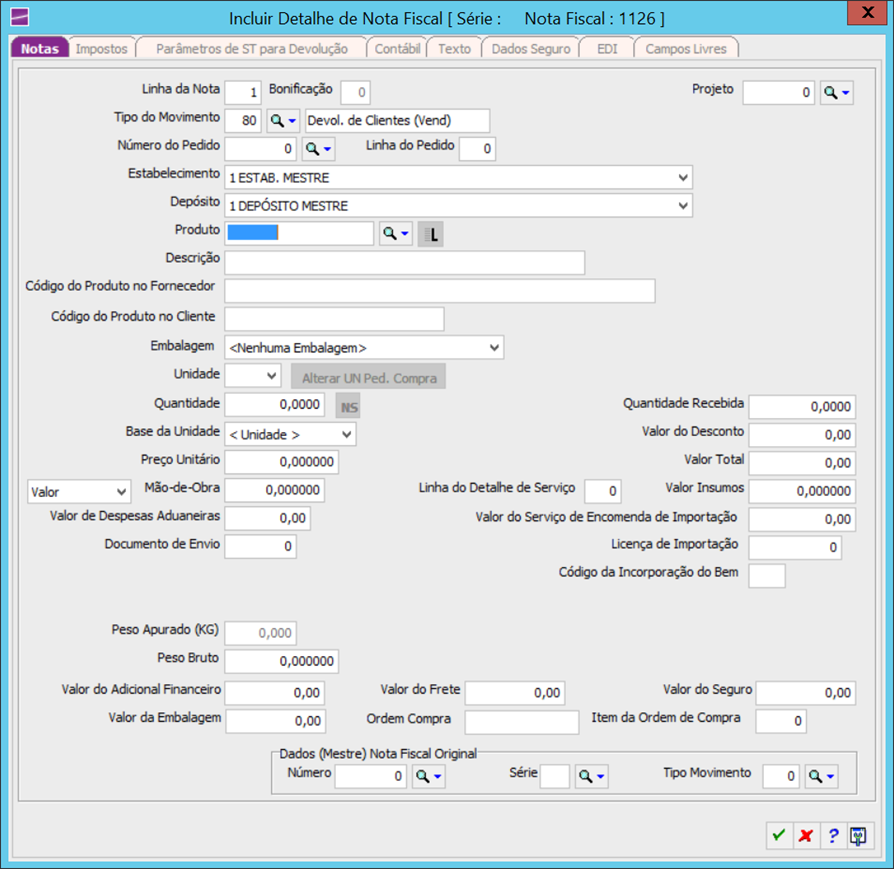Click the pin window icon at bottom right

(859, 836)
